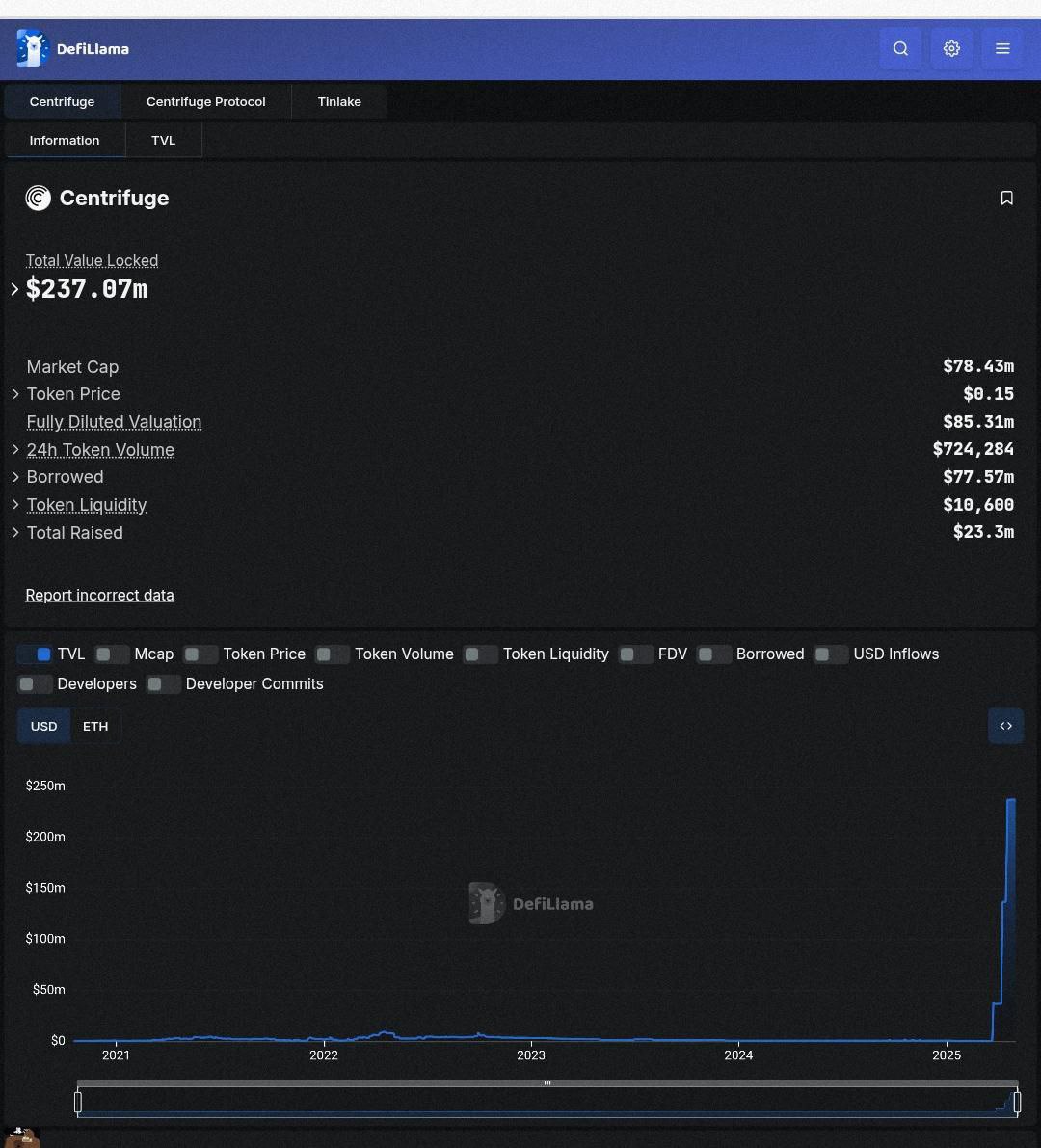The height and width of the screenshot is (1148, 1041).
Task: Bookmark the Centrifuge protocol
Action: (1006, 199)
